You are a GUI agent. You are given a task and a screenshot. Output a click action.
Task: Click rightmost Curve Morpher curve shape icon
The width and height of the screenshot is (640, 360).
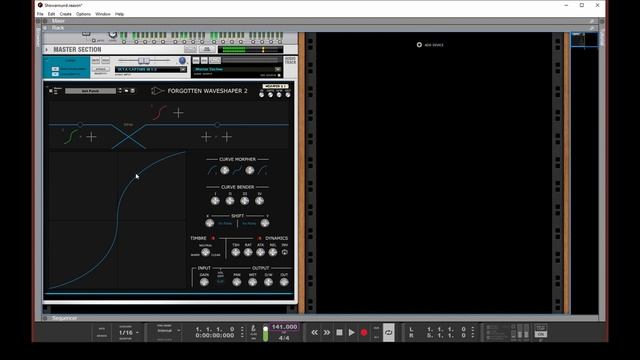tap(262, 171)
